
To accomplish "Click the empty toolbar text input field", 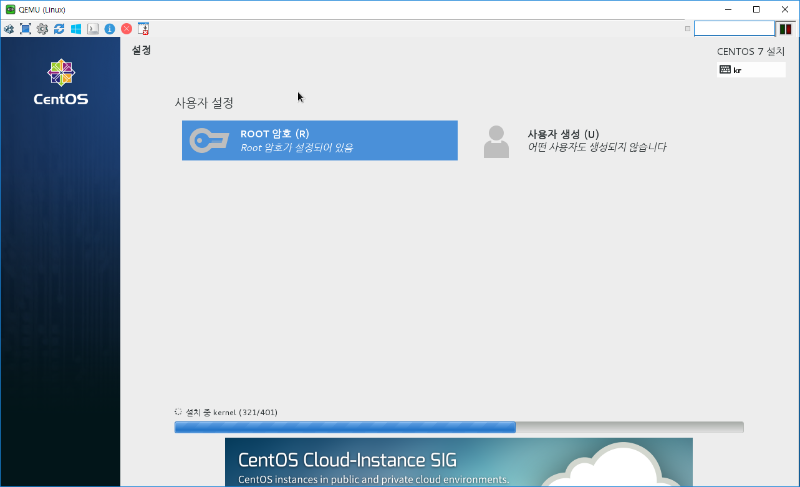I will [x=734, y=29].
